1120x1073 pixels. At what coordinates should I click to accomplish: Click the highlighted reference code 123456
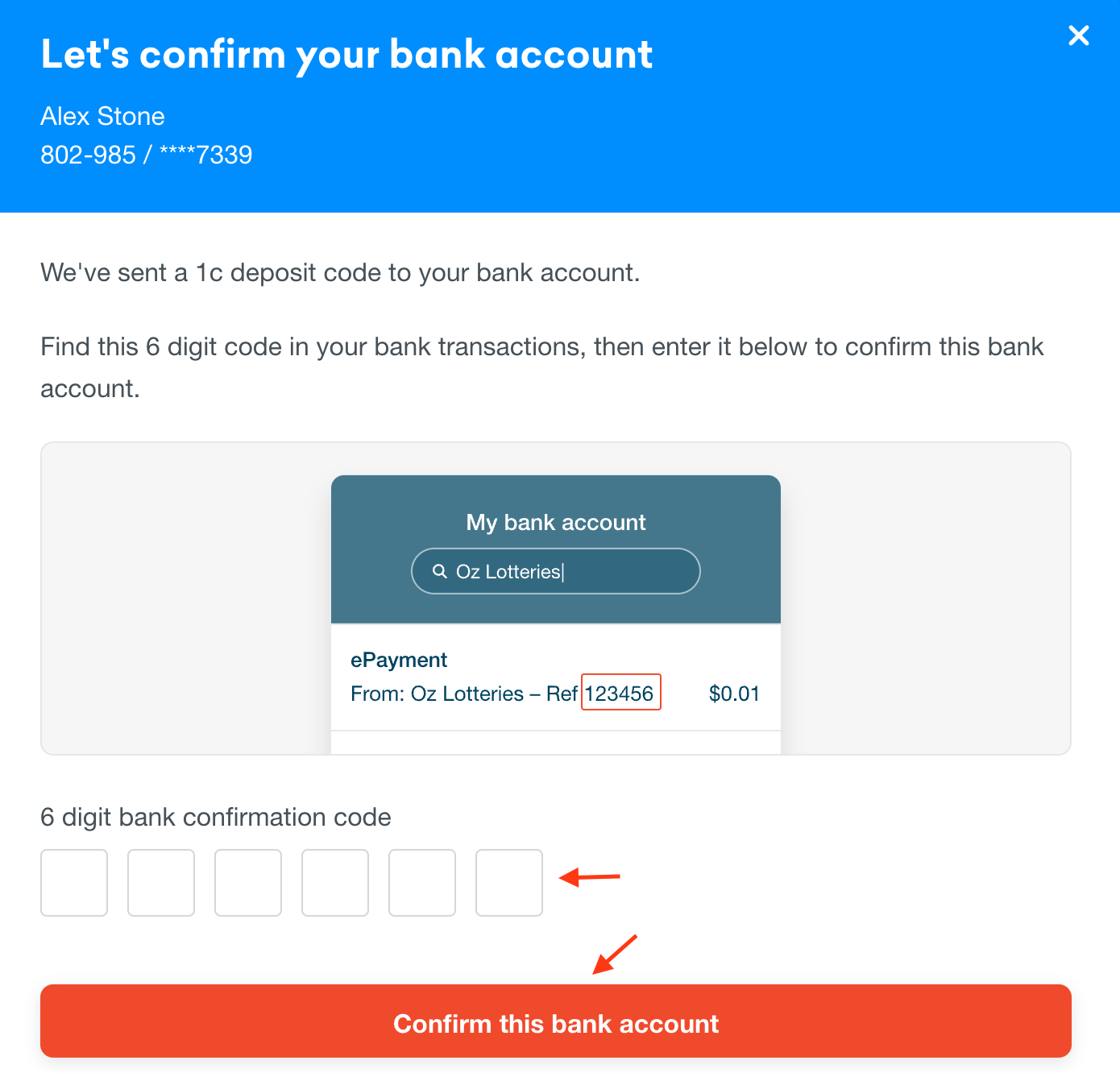click(x=620, y=693)
